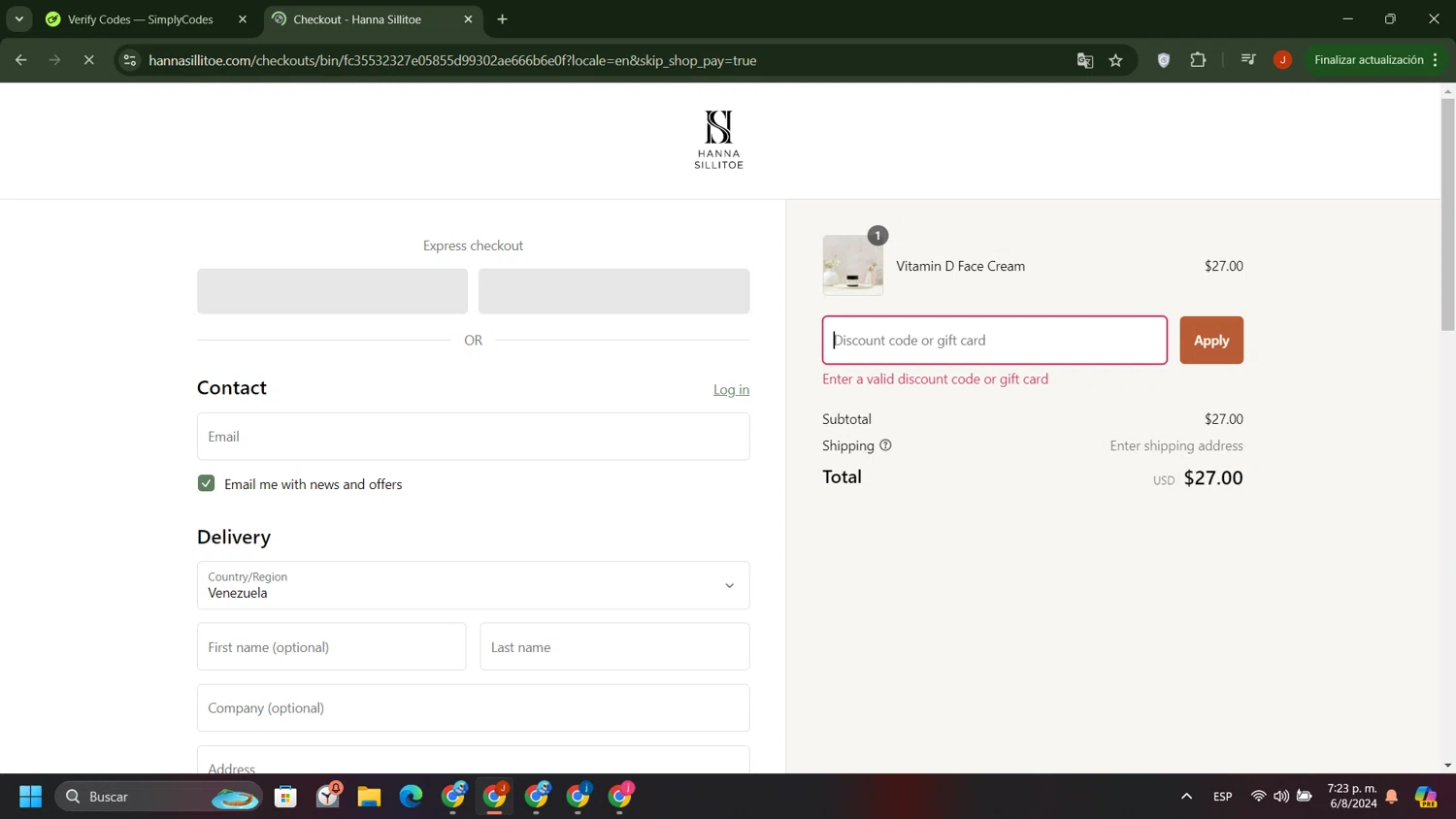
Task: Click the Vitamin D Face Cream product name
Action: pyautogui.click(x=960, y=266)
